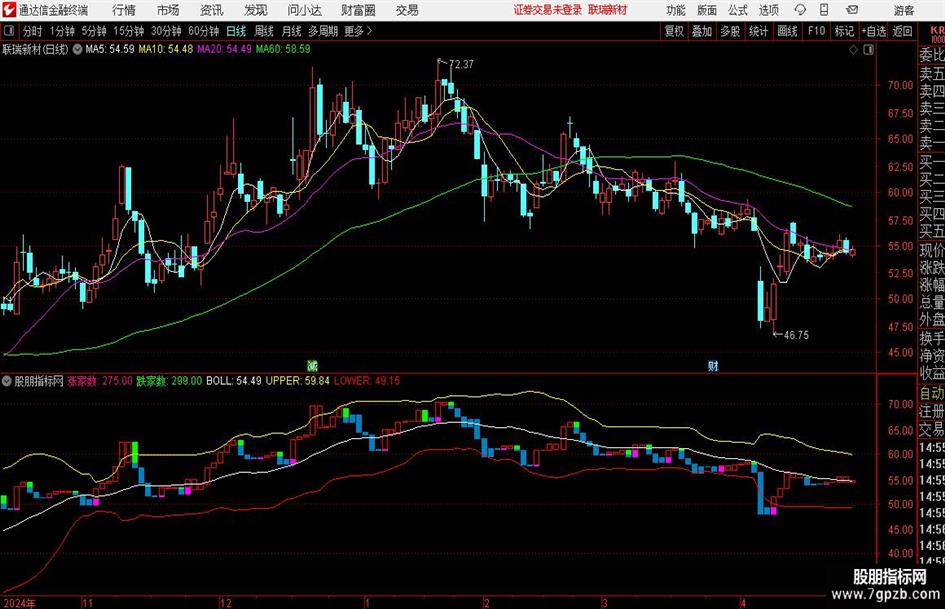The height and width of the screenshot is (609, 945).
Task: Click the 46.75 low price marker
Action: click(796, 335)
